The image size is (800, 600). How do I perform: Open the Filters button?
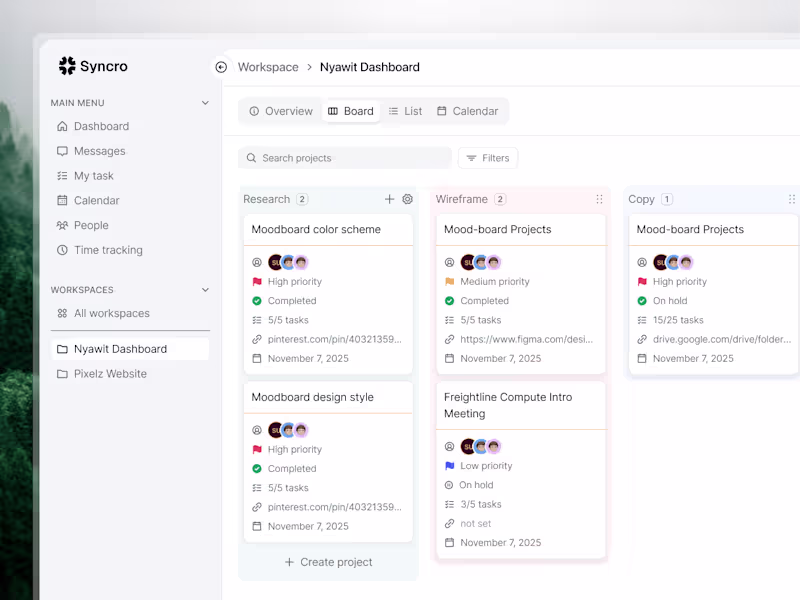pos(488,158)
